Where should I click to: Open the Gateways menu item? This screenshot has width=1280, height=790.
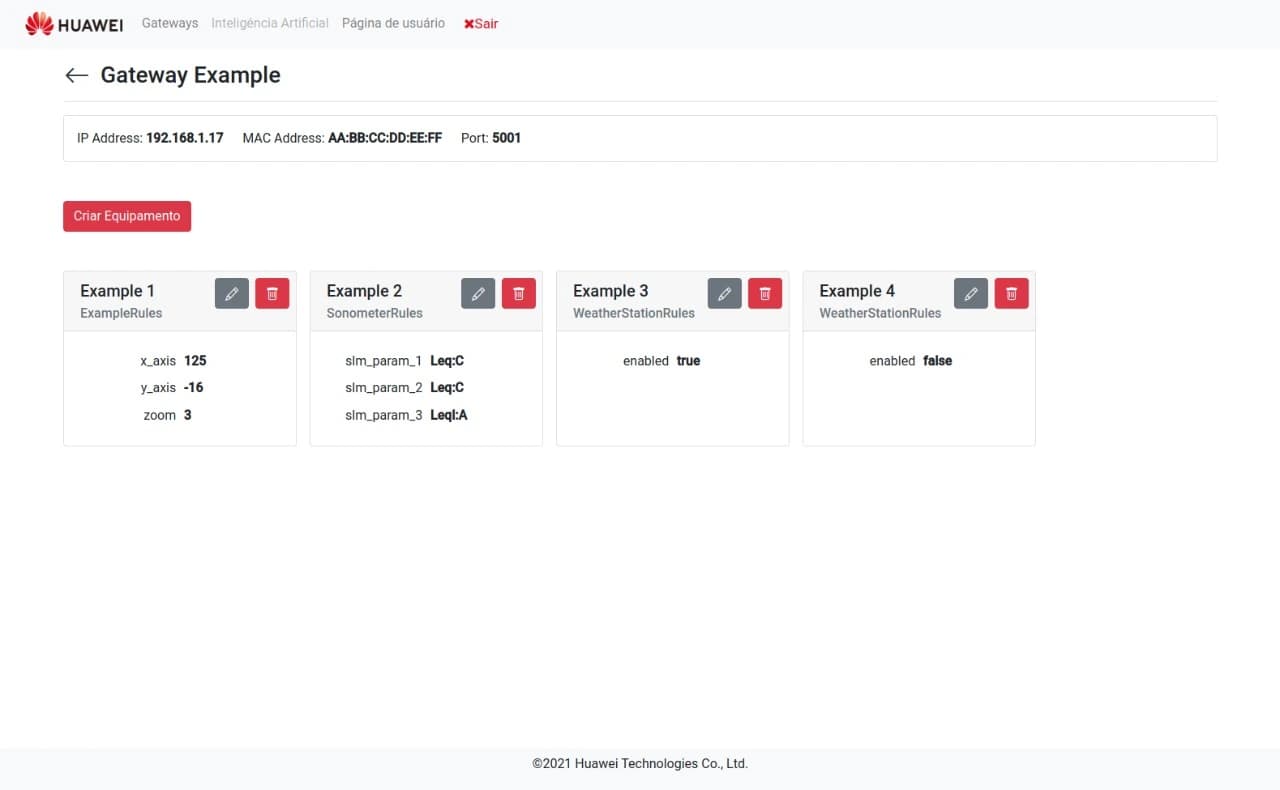(170, 23)
